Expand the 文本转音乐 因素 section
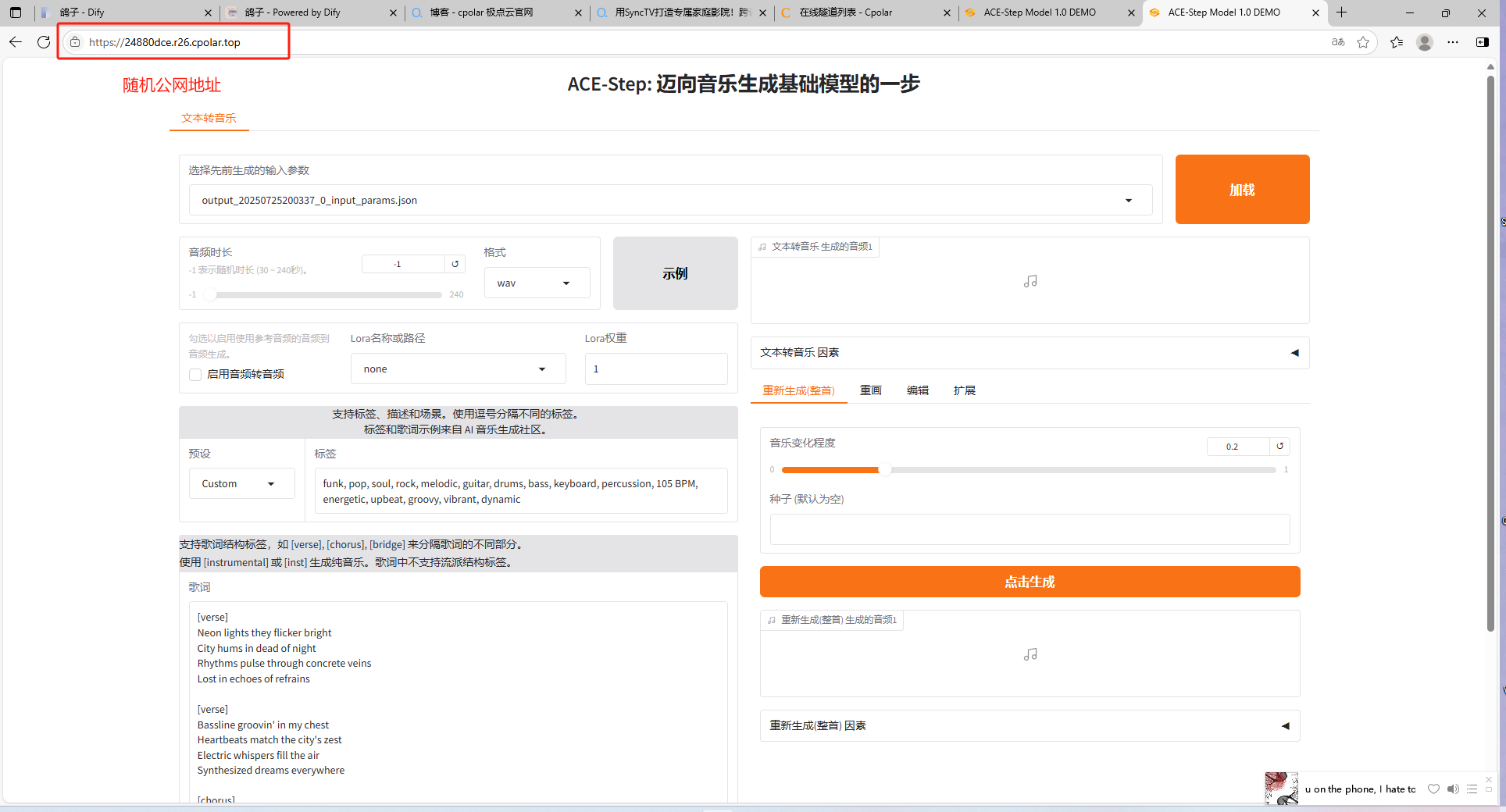This screenshot has height=812, width=1506. coord(1030,352)
